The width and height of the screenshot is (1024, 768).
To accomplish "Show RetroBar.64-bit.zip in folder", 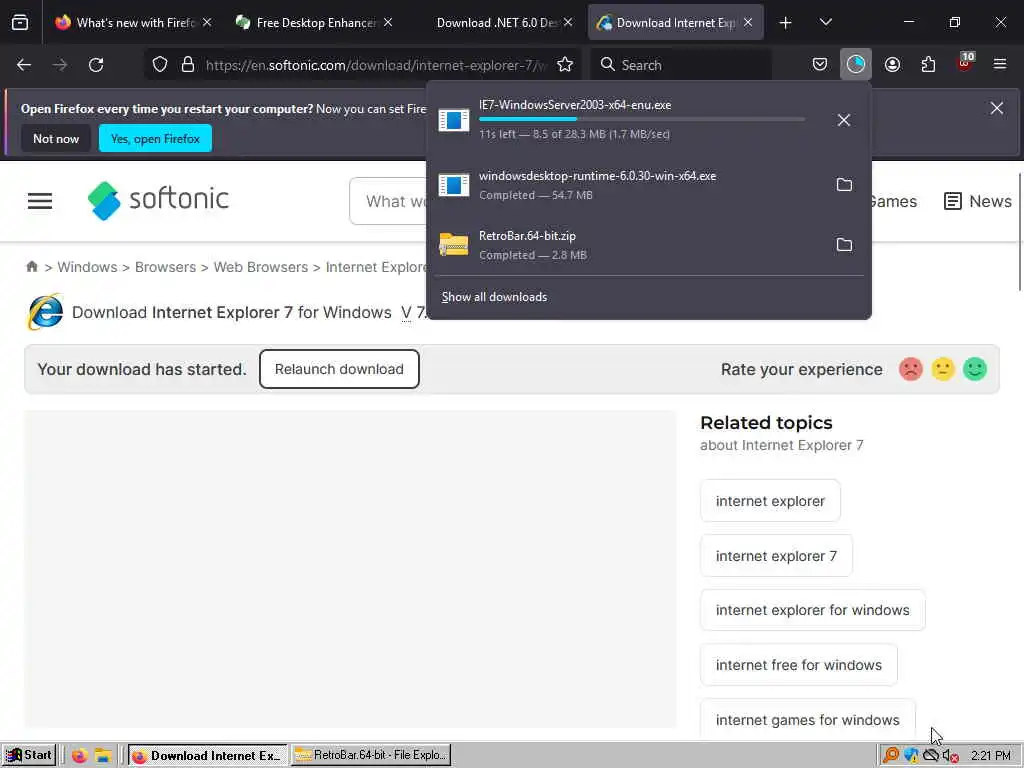I will 844,245.
